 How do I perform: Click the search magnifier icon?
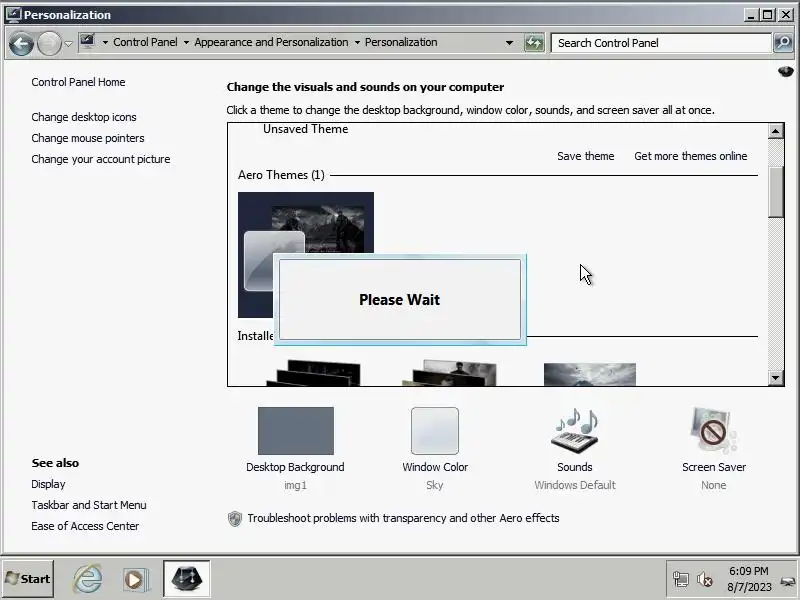(x=783, y=43)
